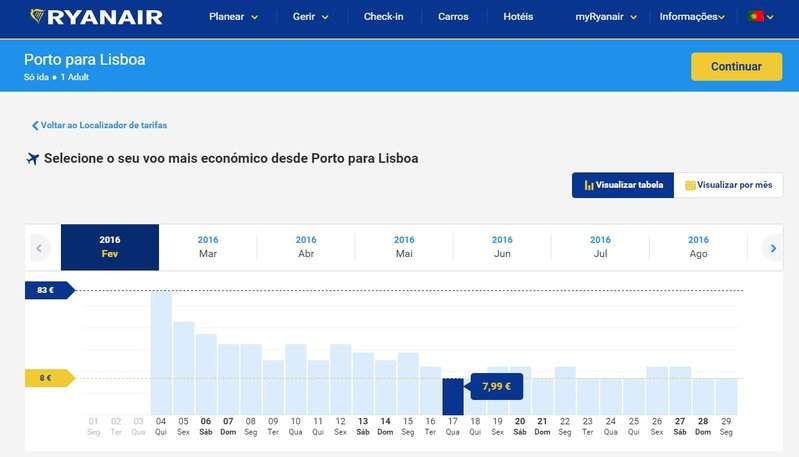Go back via Voltar ao Localizador de tarifas
799x457 pixels.
[103, 125]
